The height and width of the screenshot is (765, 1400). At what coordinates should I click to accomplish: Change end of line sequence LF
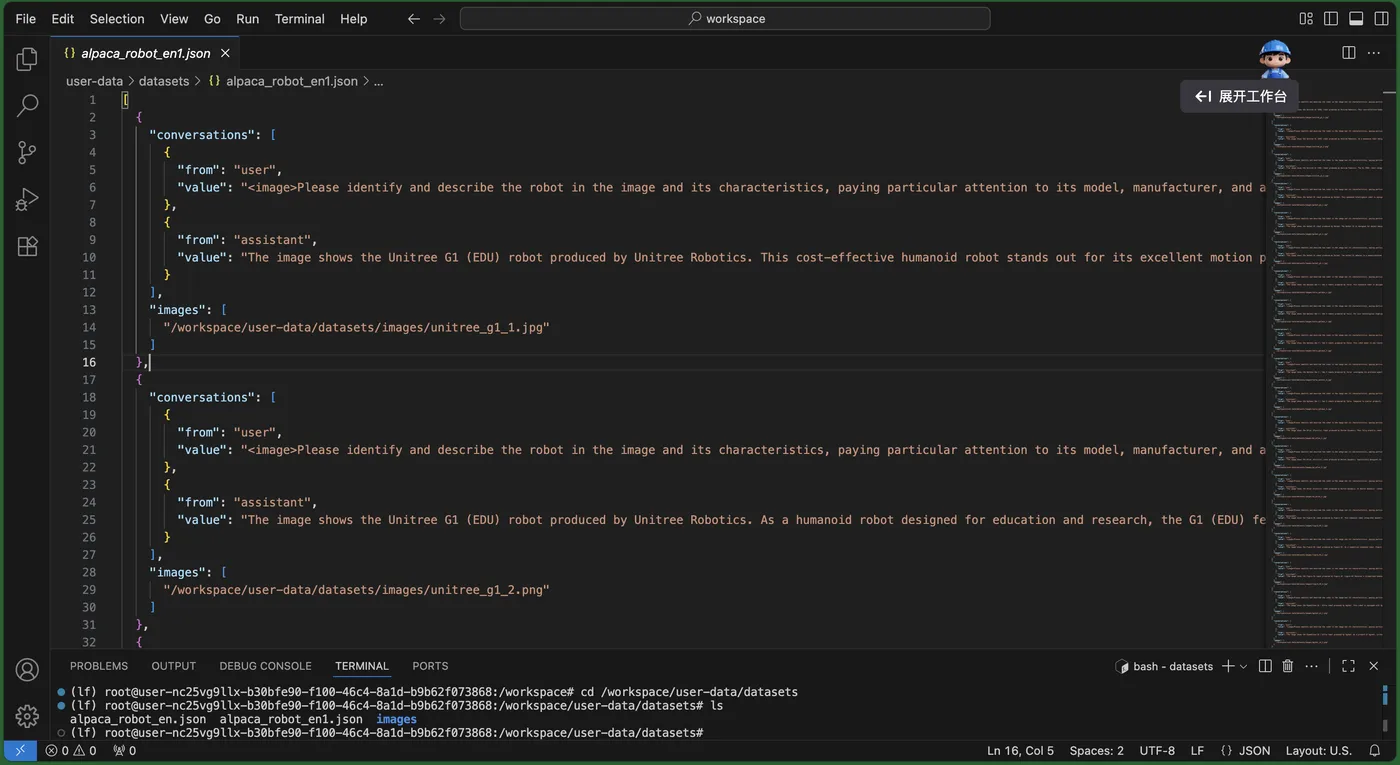1197,751
